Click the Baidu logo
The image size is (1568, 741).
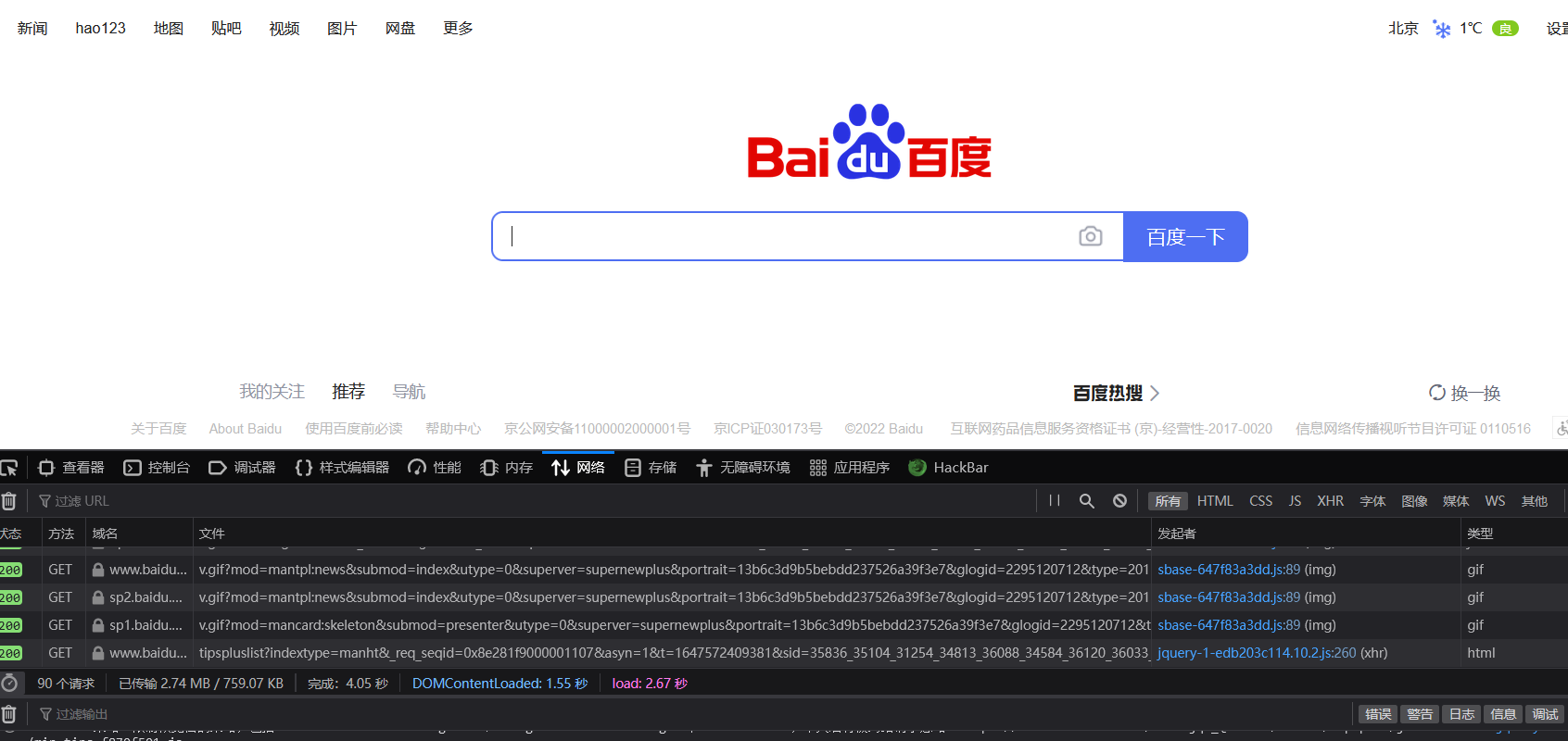pos(869,142)
